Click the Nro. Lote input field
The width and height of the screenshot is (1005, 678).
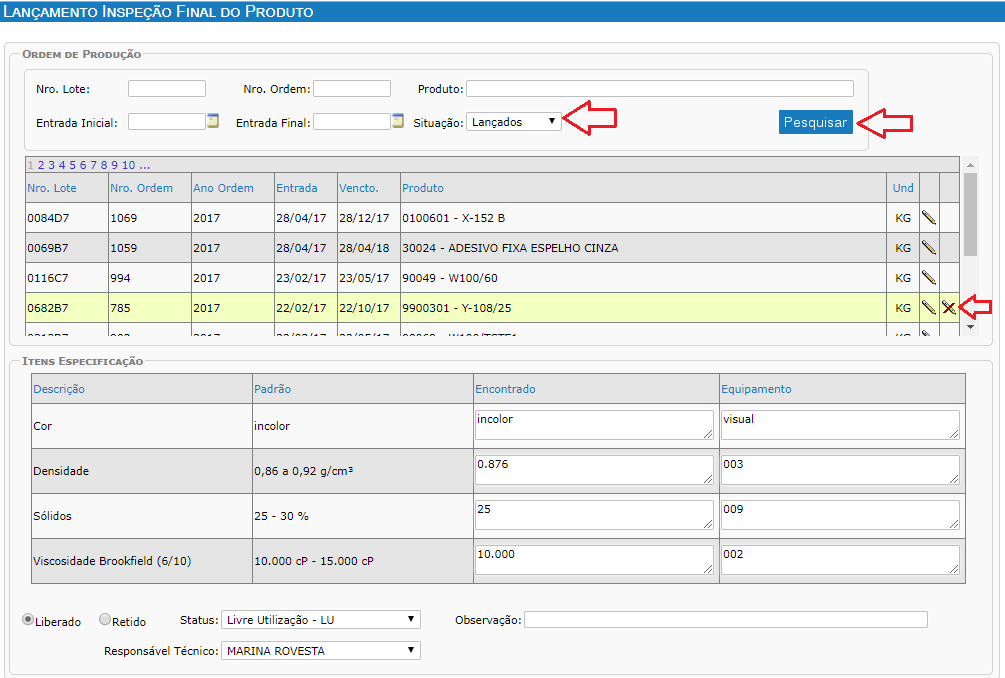coord(167,88)
